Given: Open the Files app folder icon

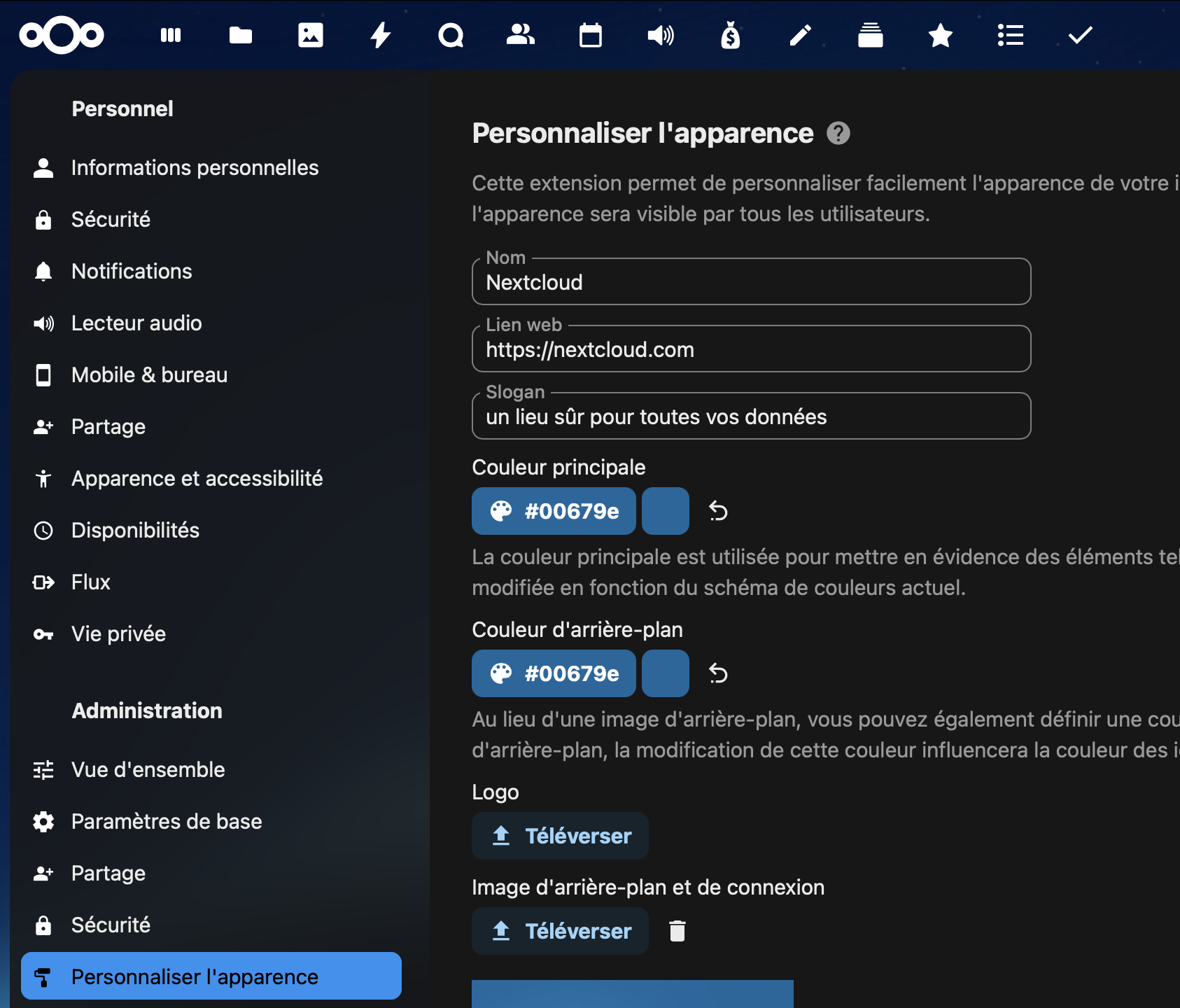Looking at the screenshot, I should coord(240,35).
